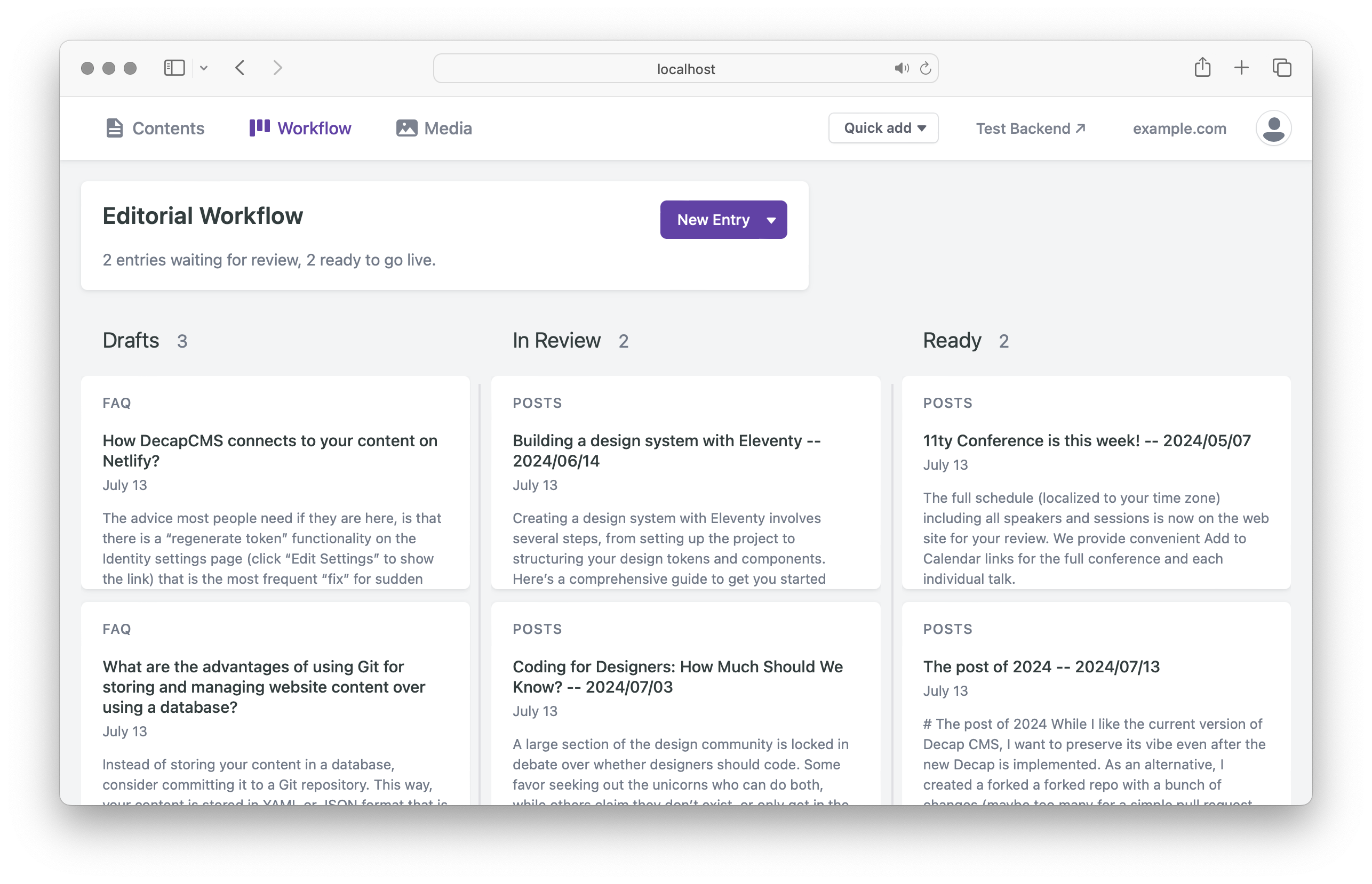Screen dimensions: 1372x884
Task: Click the localhost address bar
Action: pos(685,69)
